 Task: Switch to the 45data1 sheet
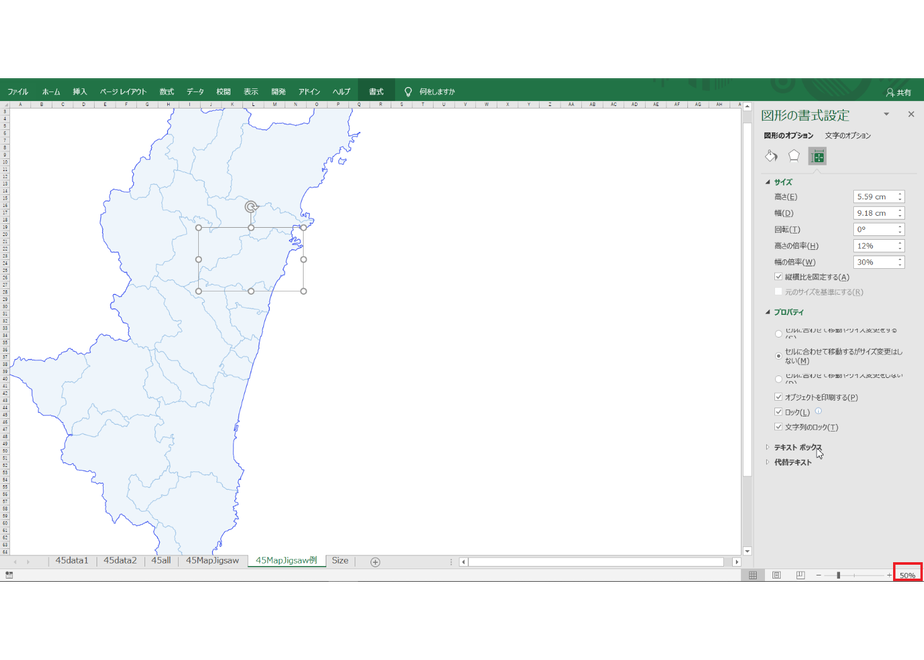coord(72,560)
